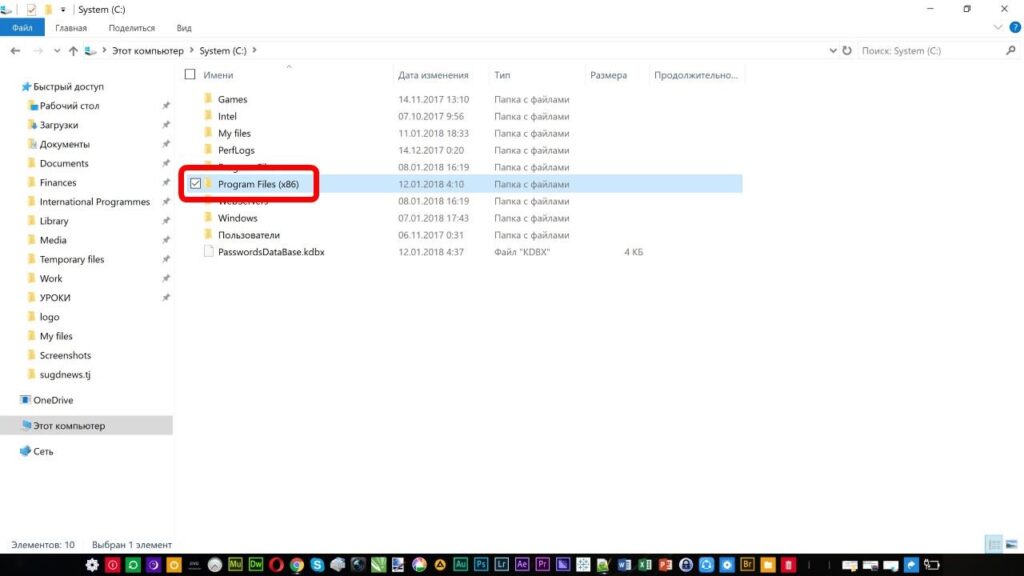Open the Поделиться ribbon tab
Screen dimensions: 1024x576
click(x=131, y=28)
